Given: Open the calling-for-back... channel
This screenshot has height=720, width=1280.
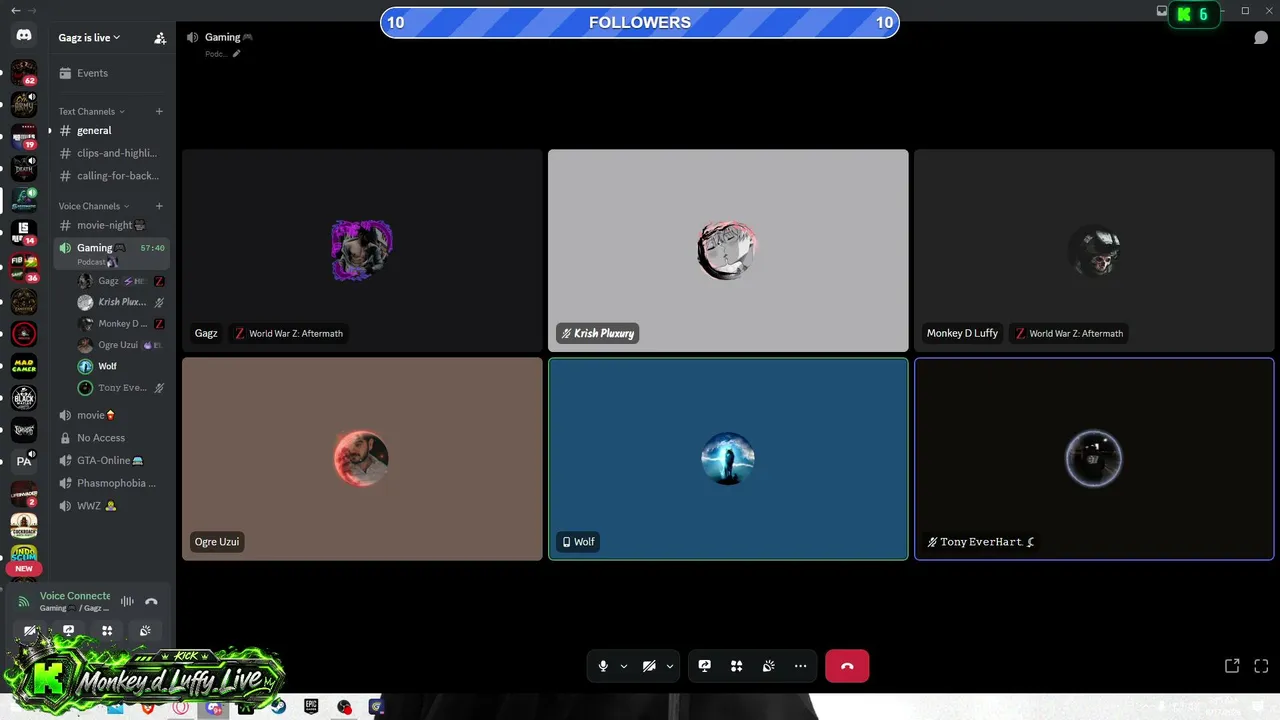Looking at the screenshot, I should coord(111,176).
